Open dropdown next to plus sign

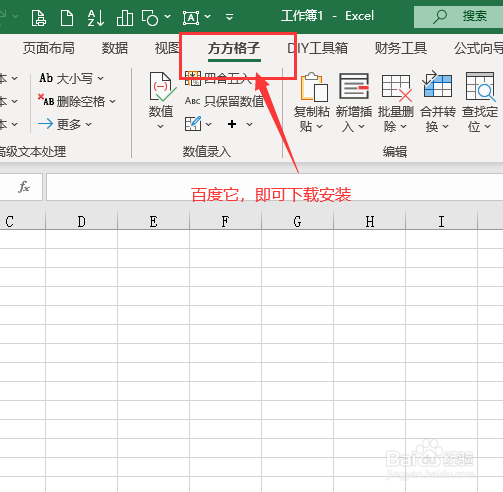pyautogui.click(x=250, y=124)
